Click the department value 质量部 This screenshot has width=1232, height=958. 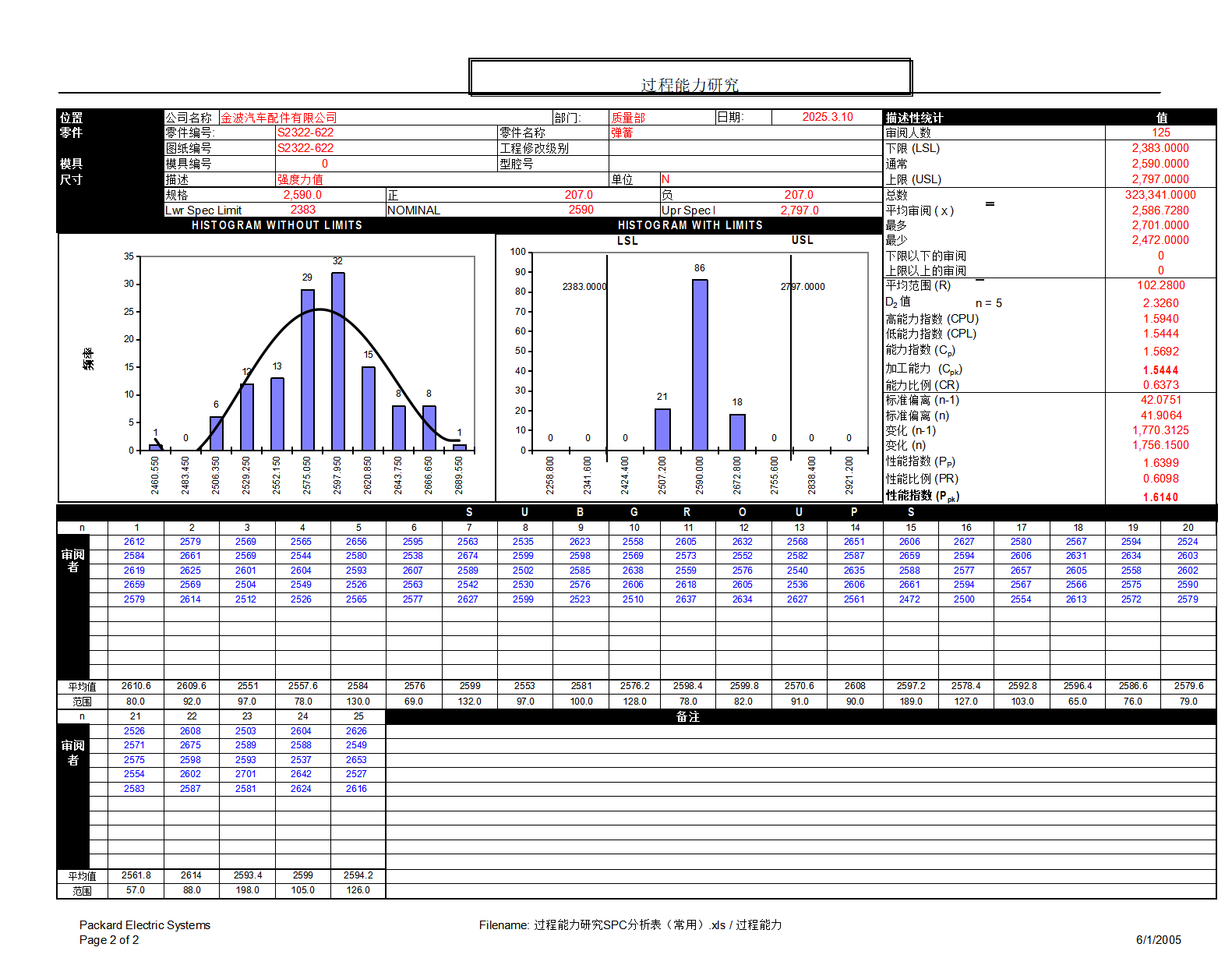(x=628, y=118)
